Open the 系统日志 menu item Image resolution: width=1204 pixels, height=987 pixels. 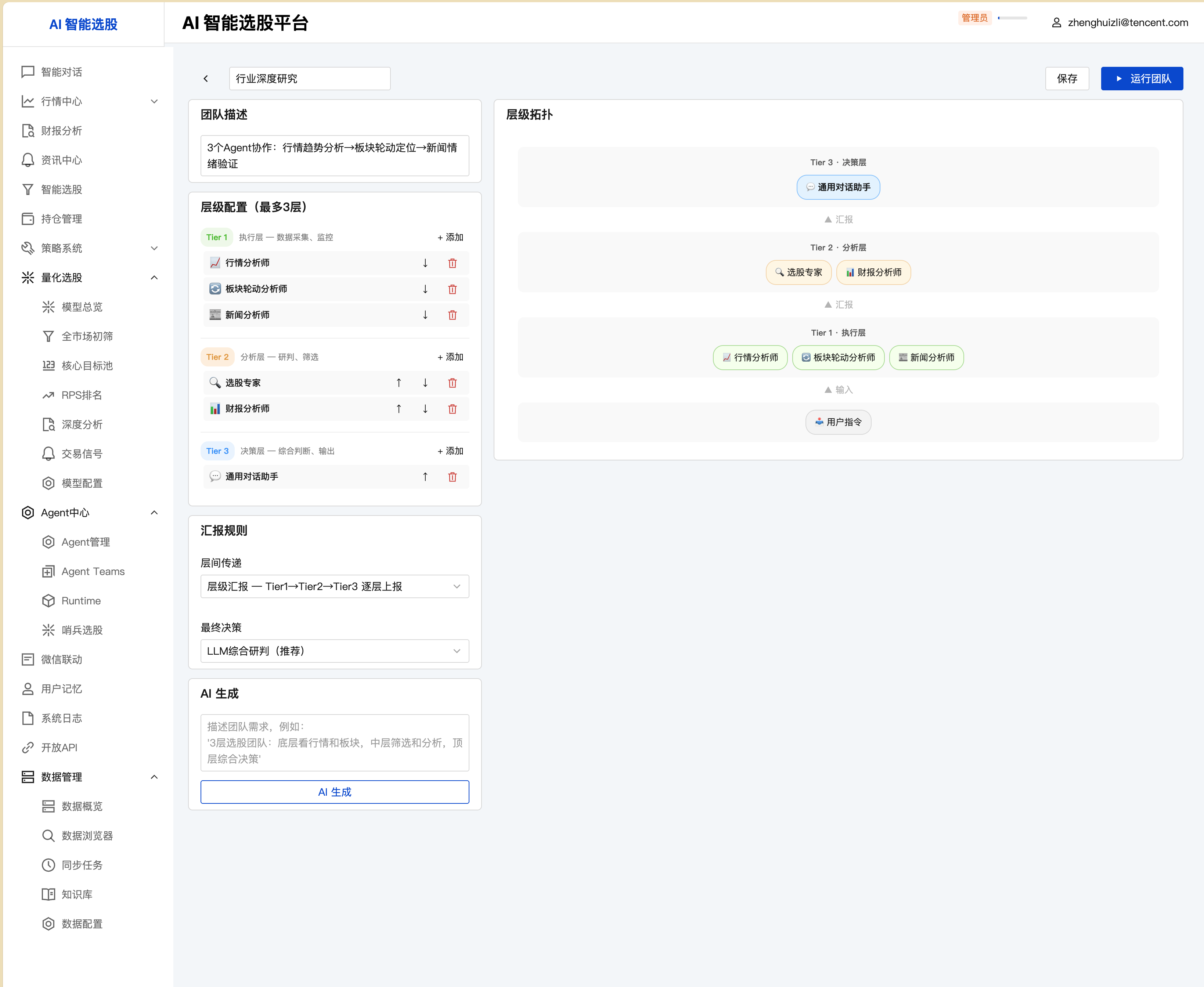[x=88, y=718]
